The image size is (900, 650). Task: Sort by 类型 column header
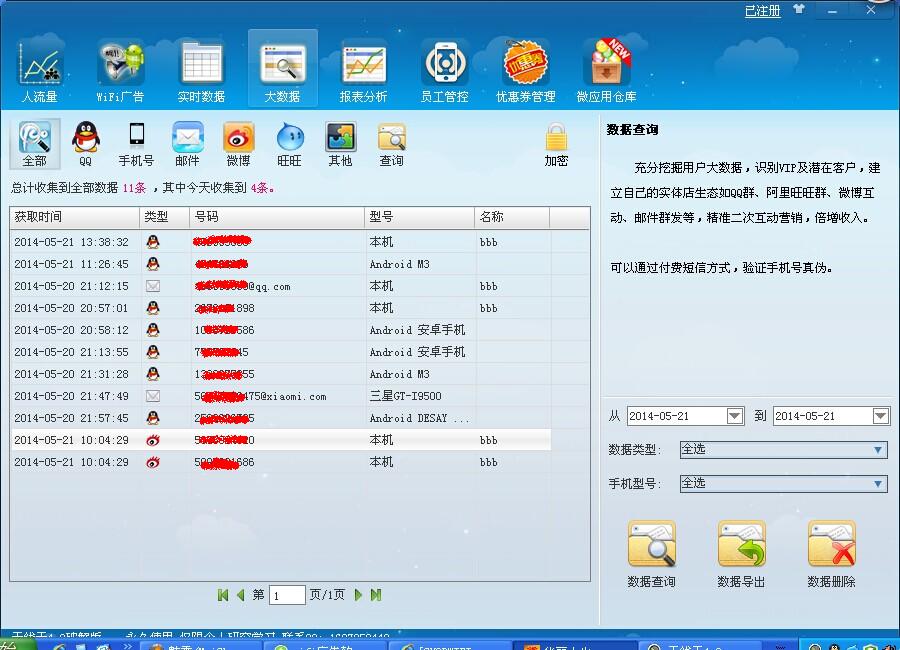[x=165, y=217]
